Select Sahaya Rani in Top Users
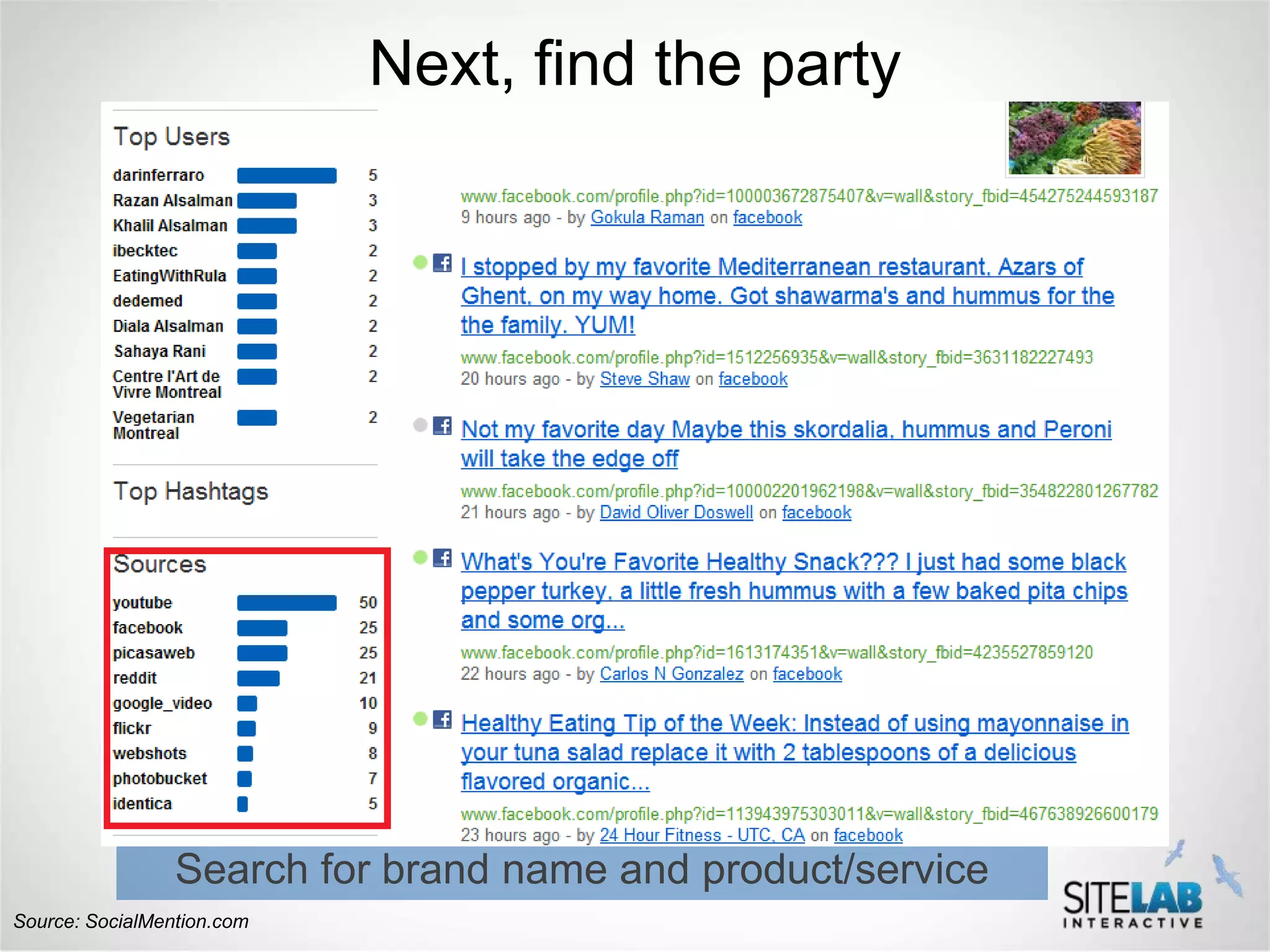Screen dimensions: 1270x952 (x=159, y=351)
